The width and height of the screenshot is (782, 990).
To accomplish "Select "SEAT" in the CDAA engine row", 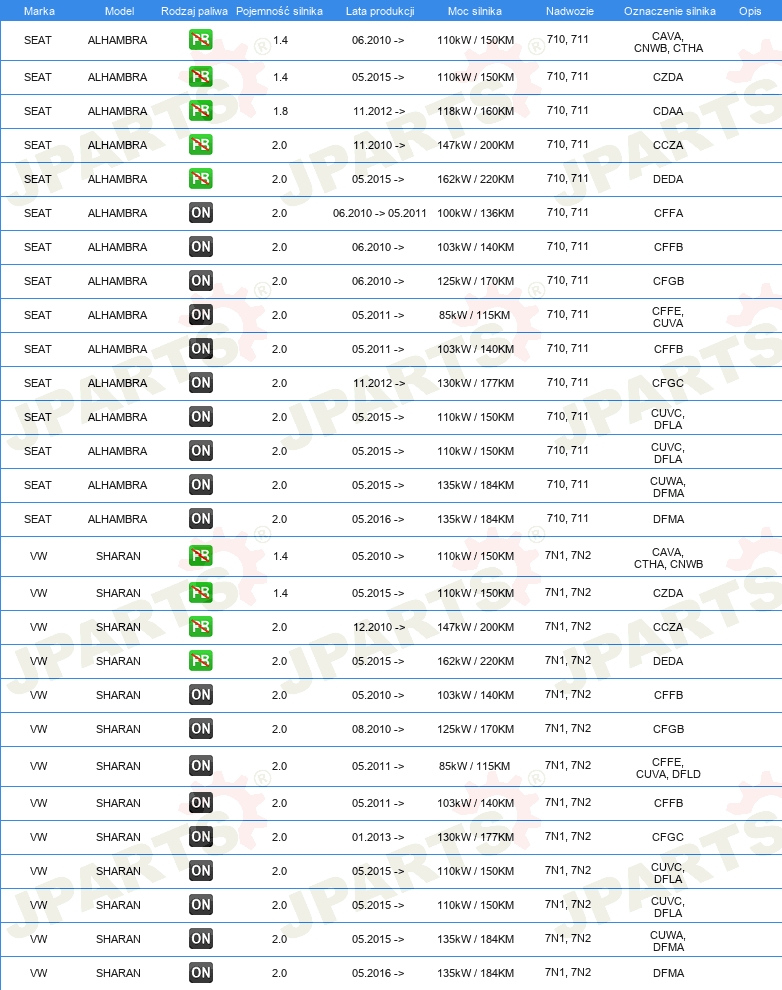I will click(38, 111).
